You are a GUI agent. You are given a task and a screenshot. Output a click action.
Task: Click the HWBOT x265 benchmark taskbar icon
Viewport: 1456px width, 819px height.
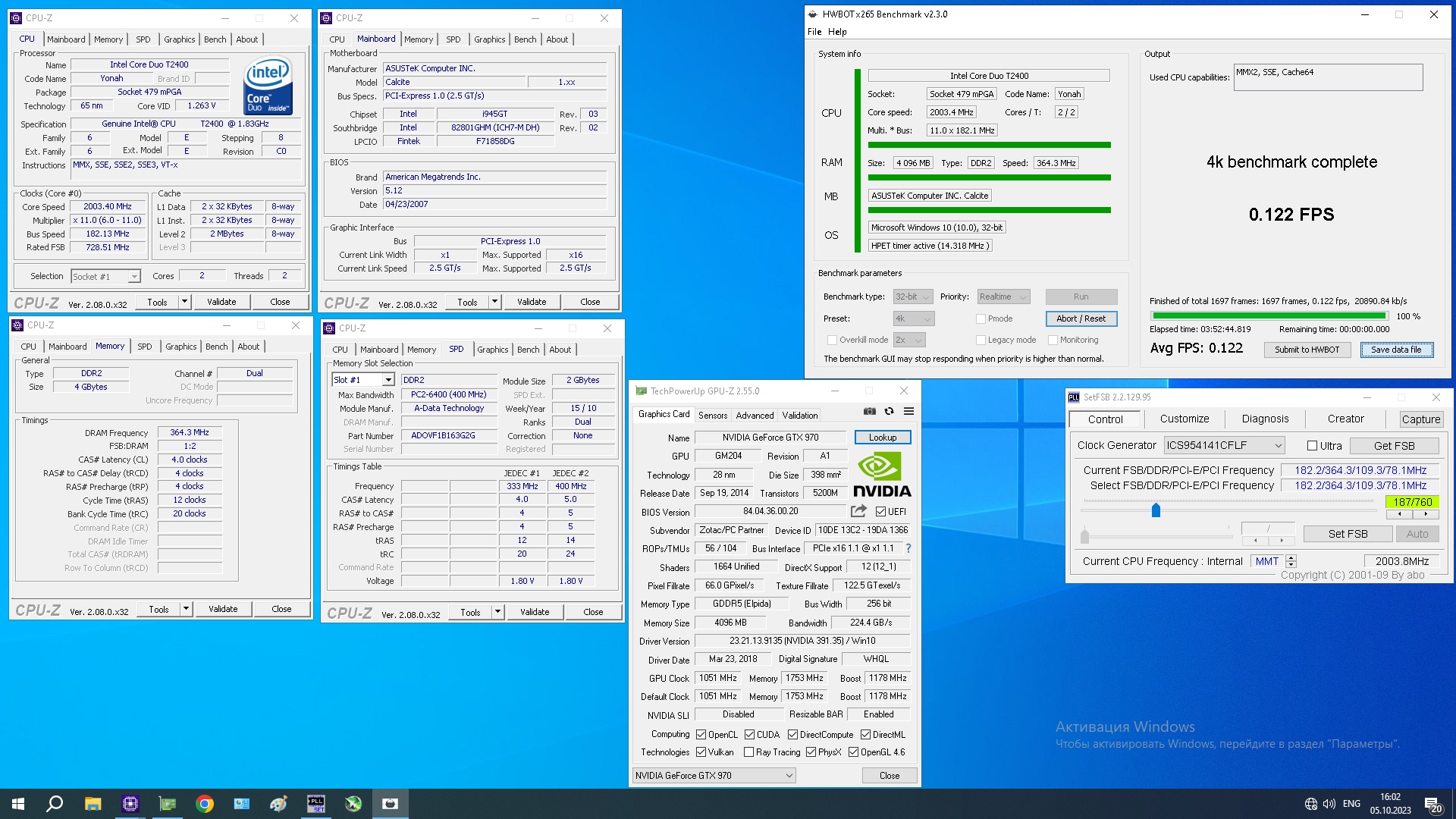tap(390, 804)
